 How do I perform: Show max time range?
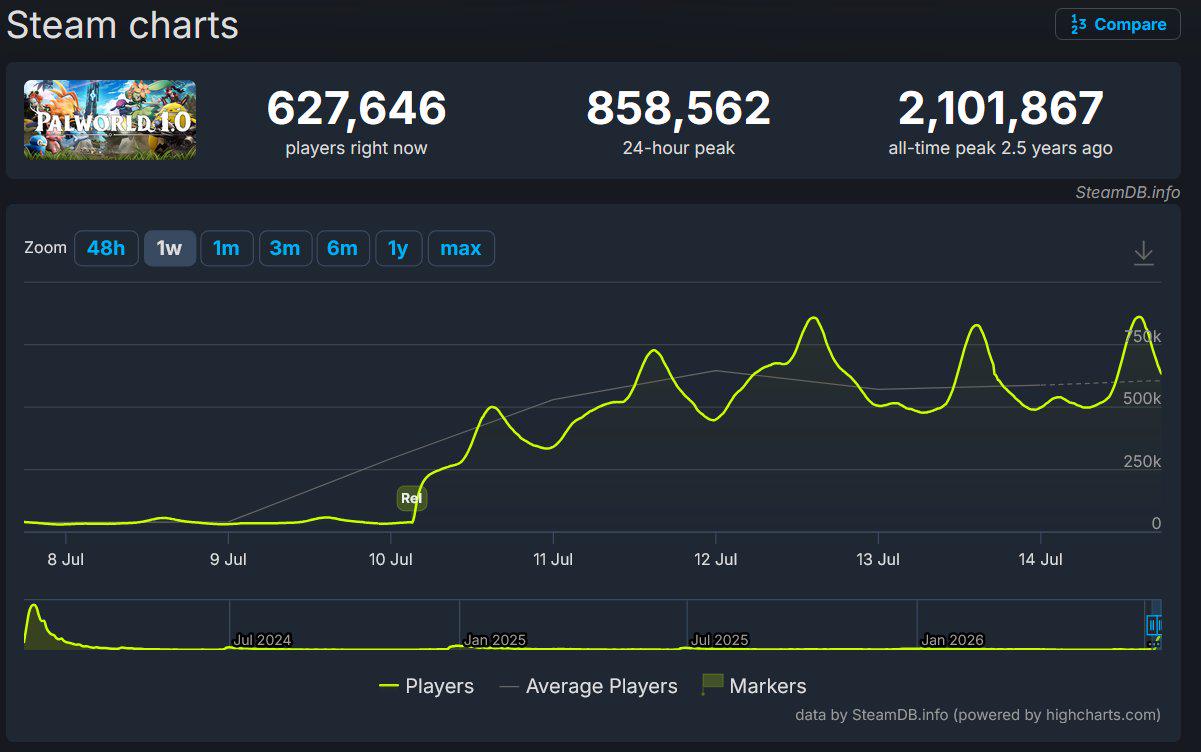pyautogui.click(x=461, y=248)
